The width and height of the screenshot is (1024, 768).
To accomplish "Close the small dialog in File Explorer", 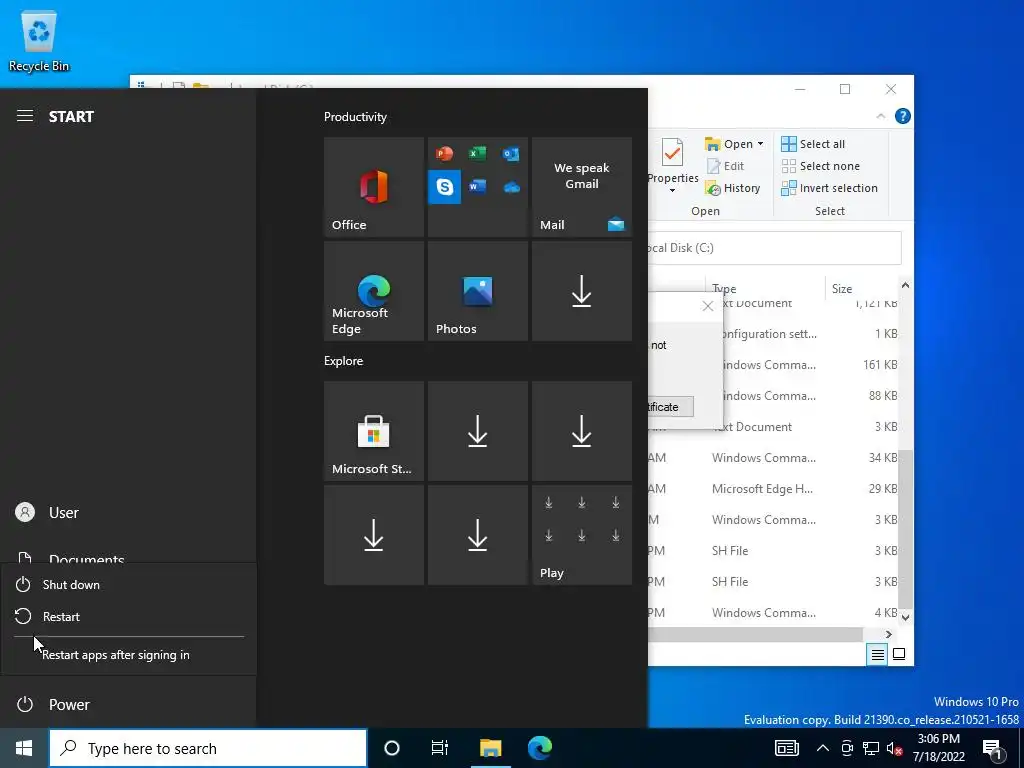I will point(707,306).
